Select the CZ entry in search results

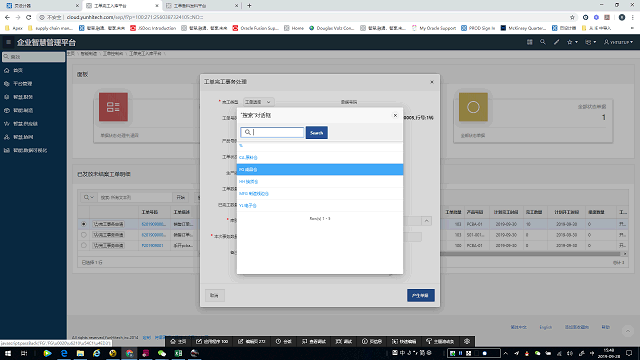point(320,157)
